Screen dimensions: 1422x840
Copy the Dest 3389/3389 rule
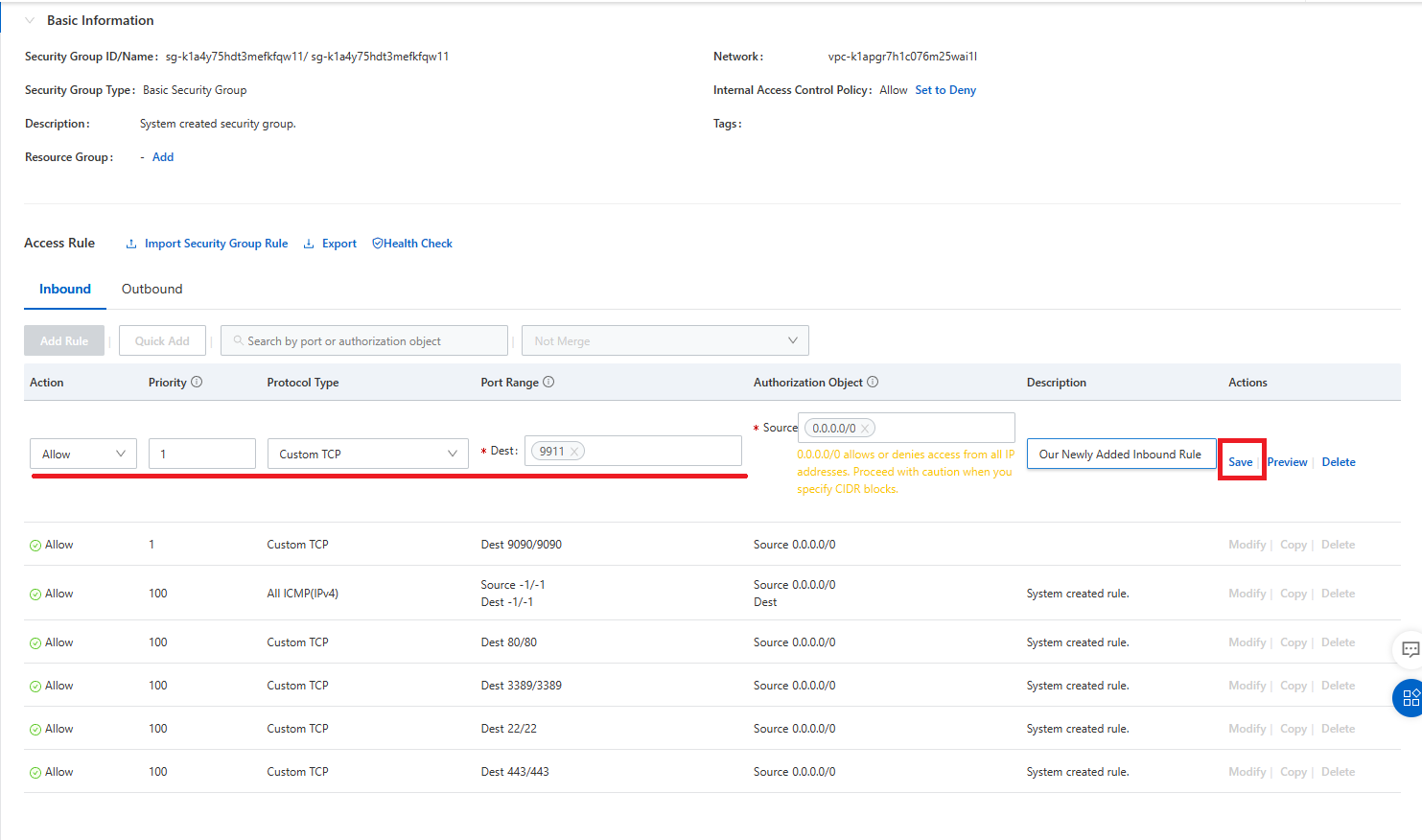pos(1294,686)
